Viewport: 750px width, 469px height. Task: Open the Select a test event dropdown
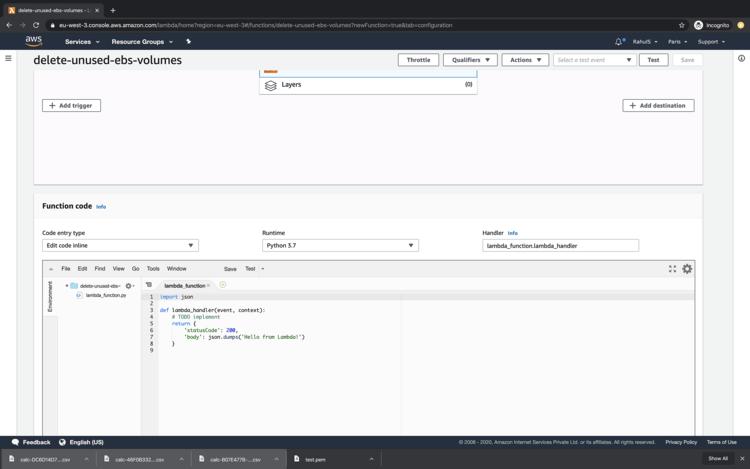(x=594, y=60)
